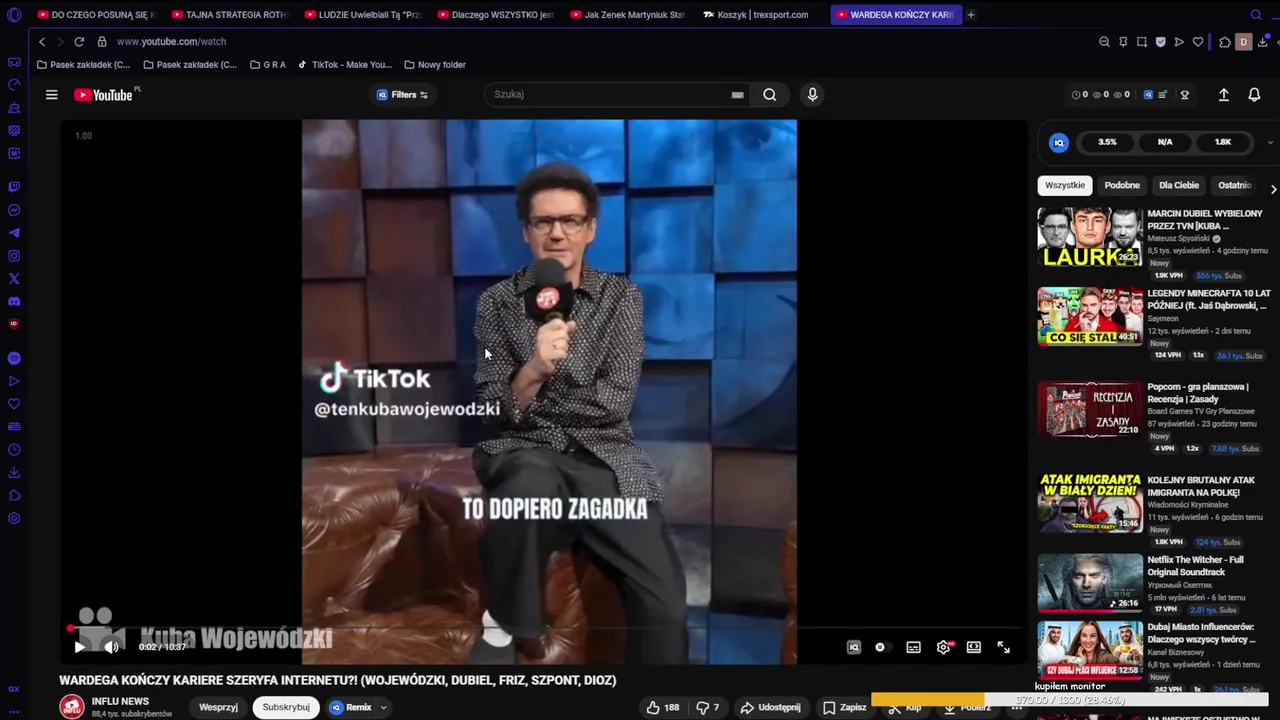
Task: Open browser tab search icon
Action: [1256, 15]
